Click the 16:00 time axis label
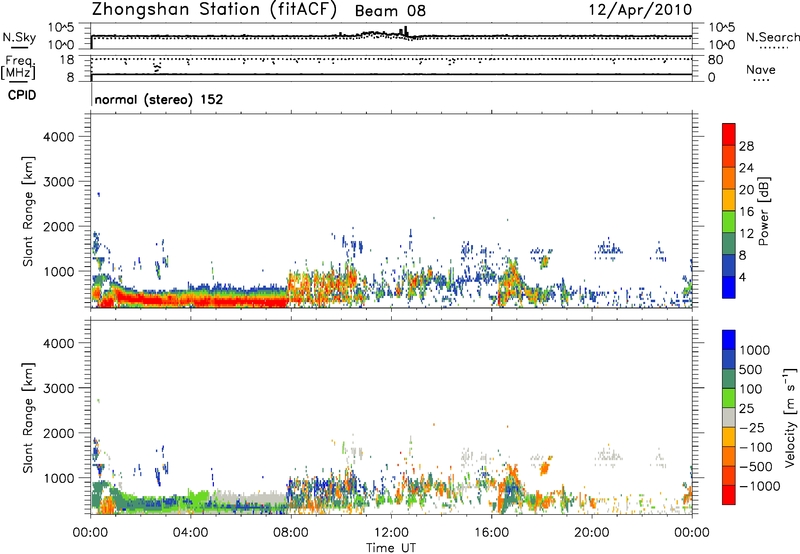The width and height of the screenshot is (800, 554). click(x=491, y=533)
